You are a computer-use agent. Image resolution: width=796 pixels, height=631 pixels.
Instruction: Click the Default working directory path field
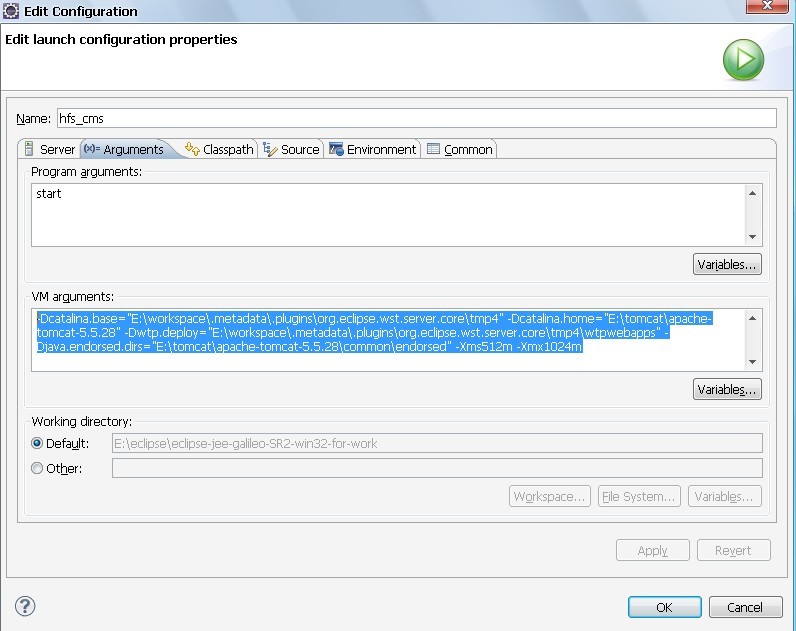click(x=437, y=443)
